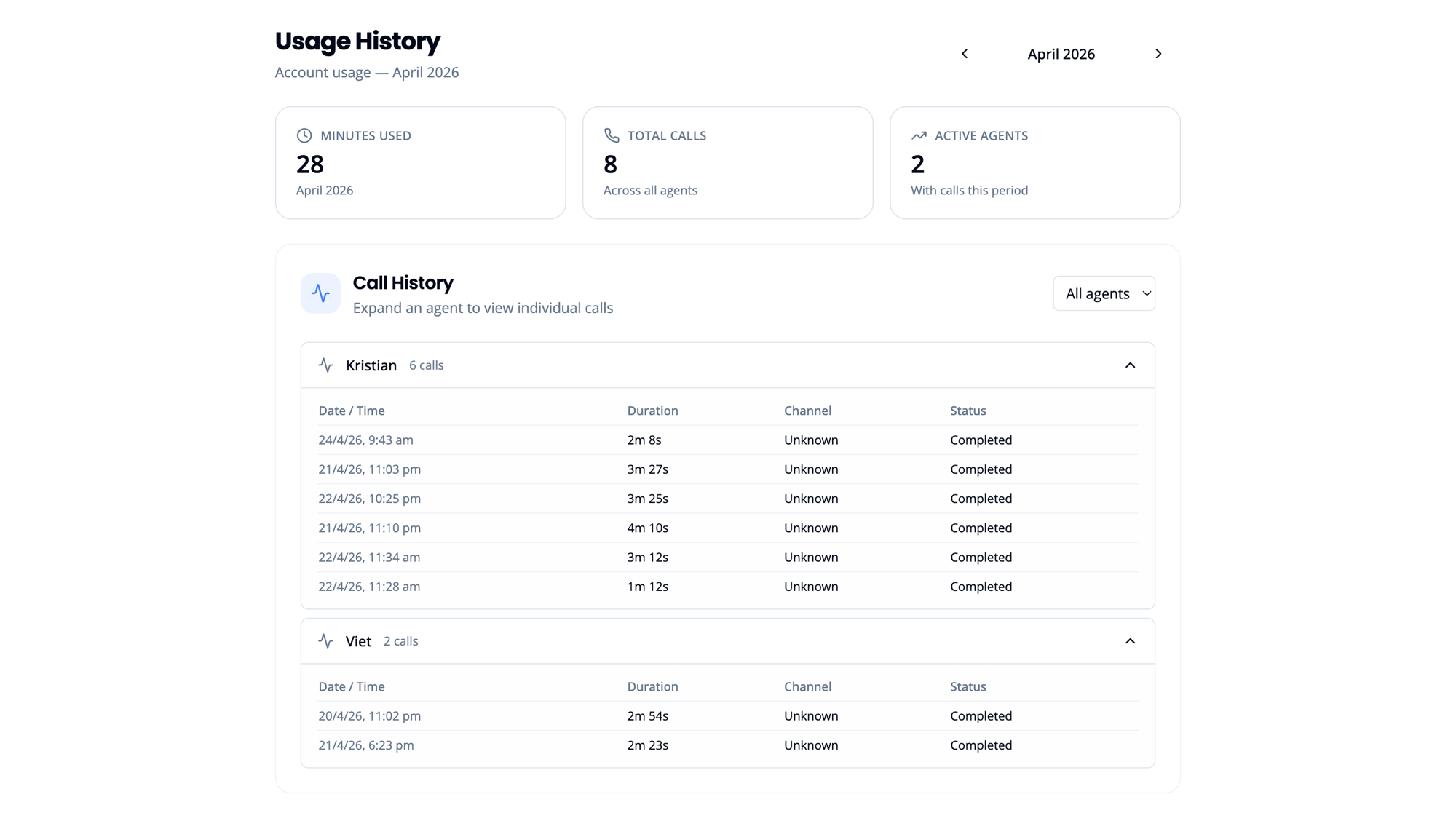
Task: Click the activity icon beside Viet
Action: point(325,640)
